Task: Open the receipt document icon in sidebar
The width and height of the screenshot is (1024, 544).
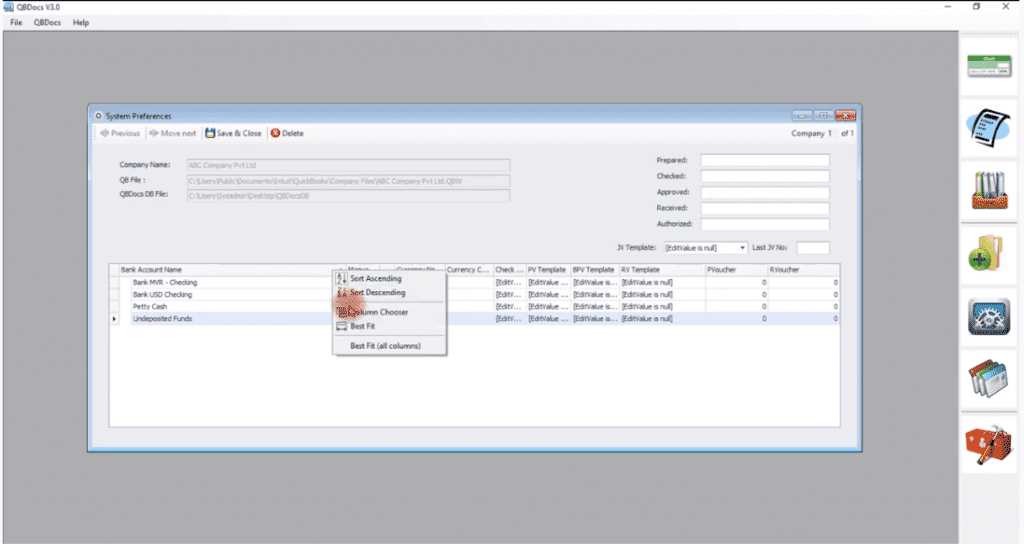Action: point(989,127)
